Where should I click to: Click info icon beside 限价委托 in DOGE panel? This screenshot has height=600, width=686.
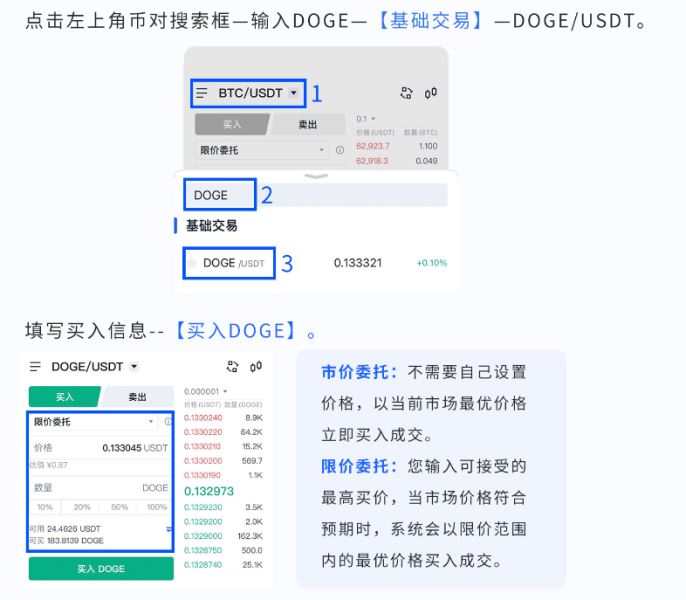pyautogui.click(x=167, y=422)
